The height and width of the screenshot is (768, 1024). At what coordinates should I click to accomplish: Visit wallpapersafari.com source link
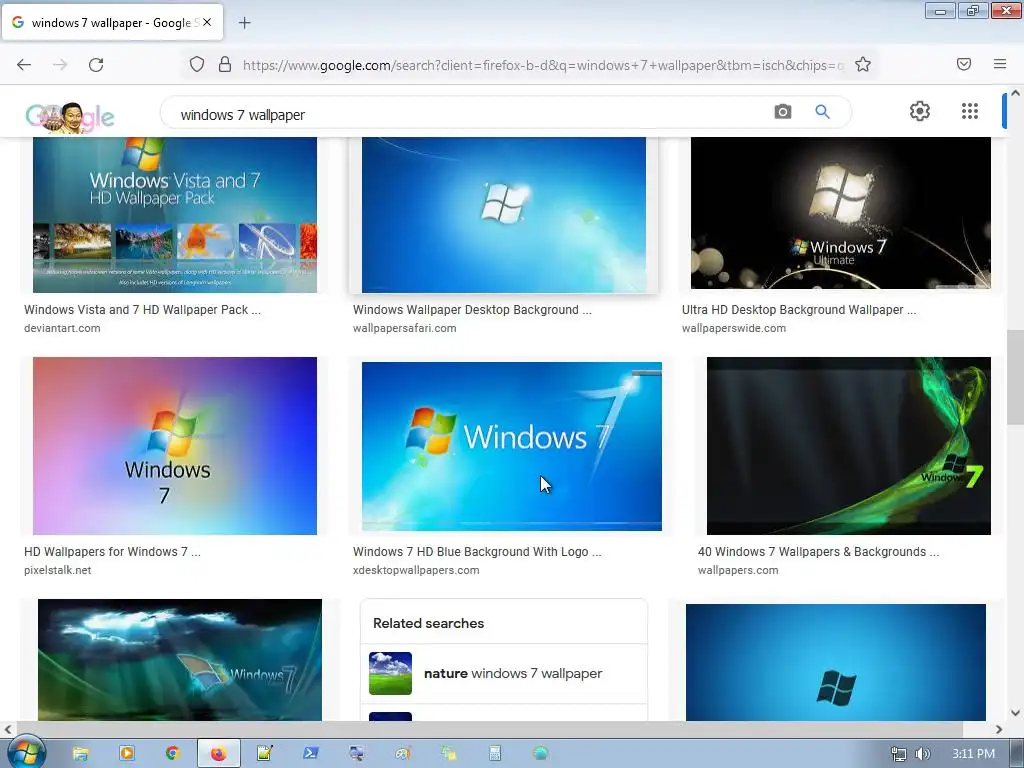point(404,328)
